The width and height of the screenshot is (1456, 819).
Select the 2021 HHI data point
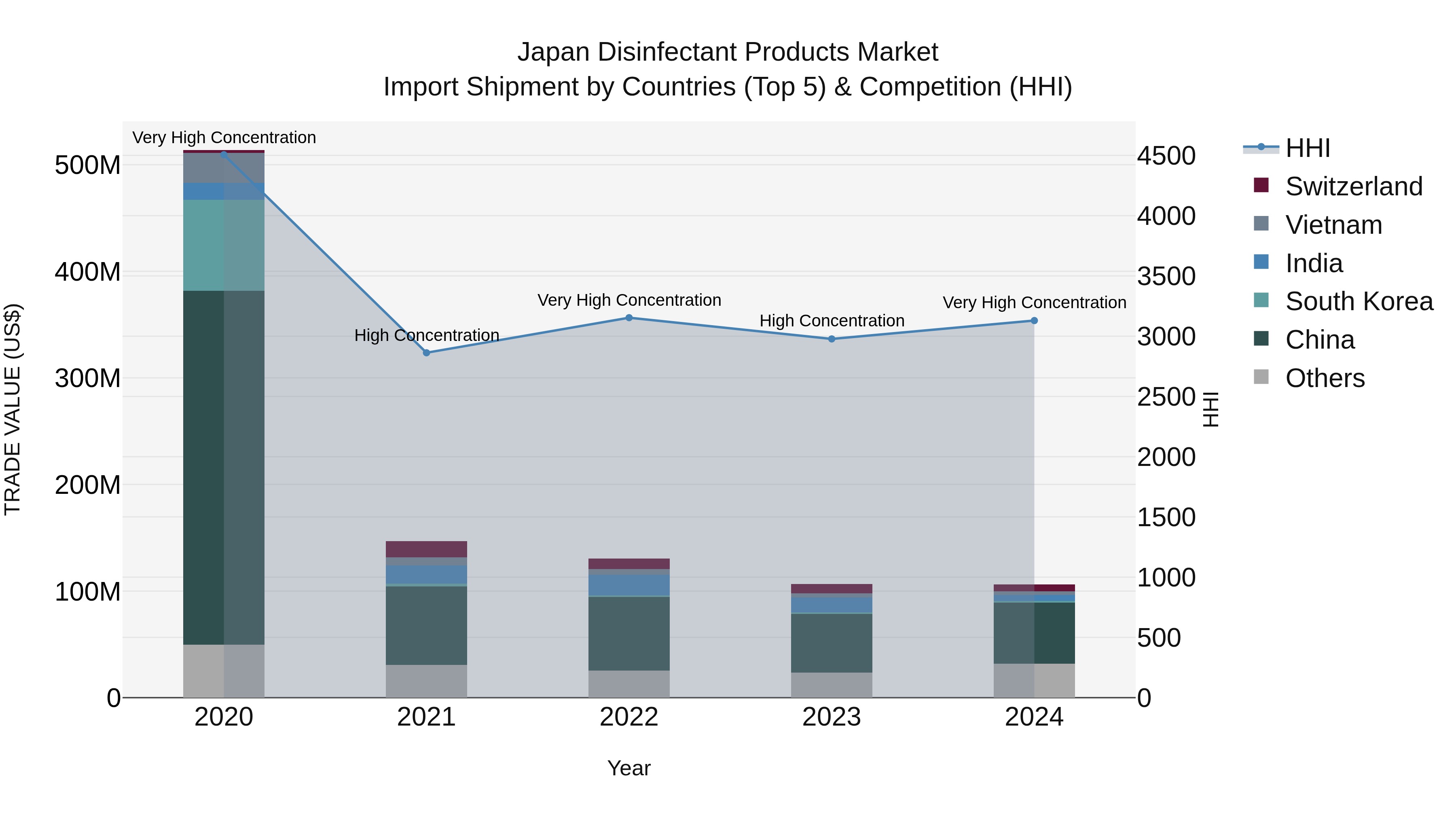(x=427, y=353)
